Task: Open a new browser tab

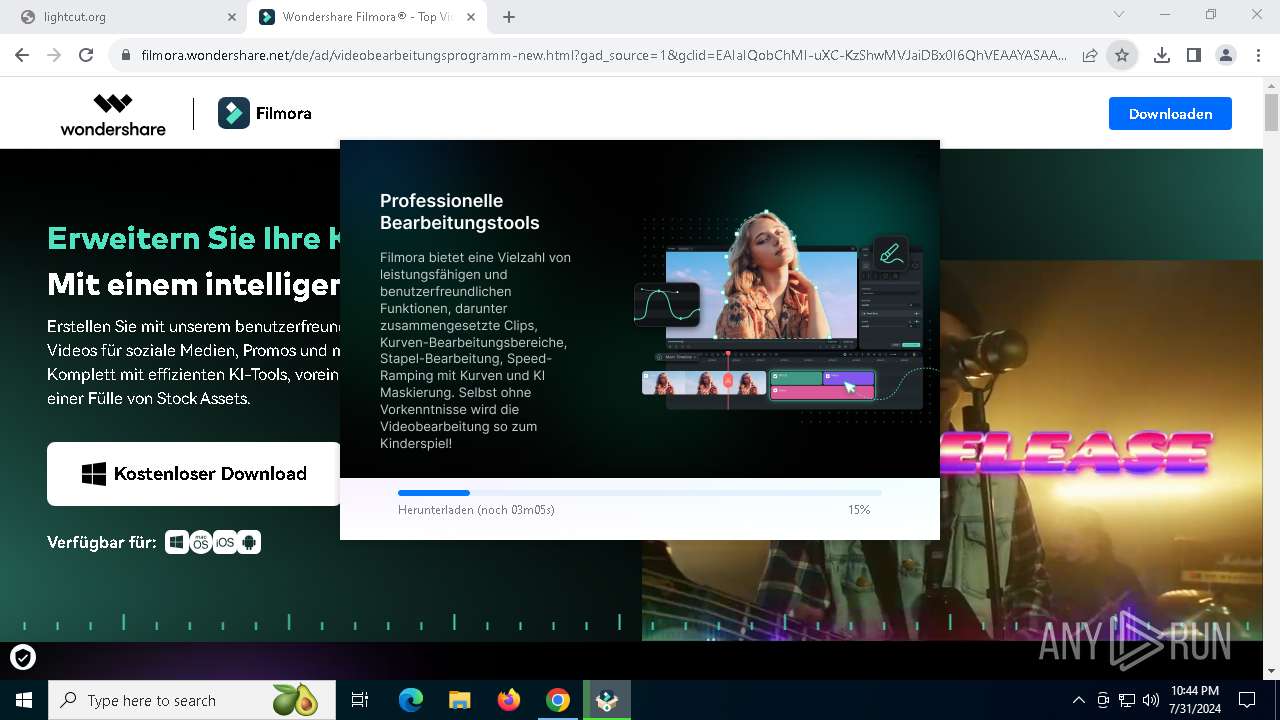Action: [509, 17]
